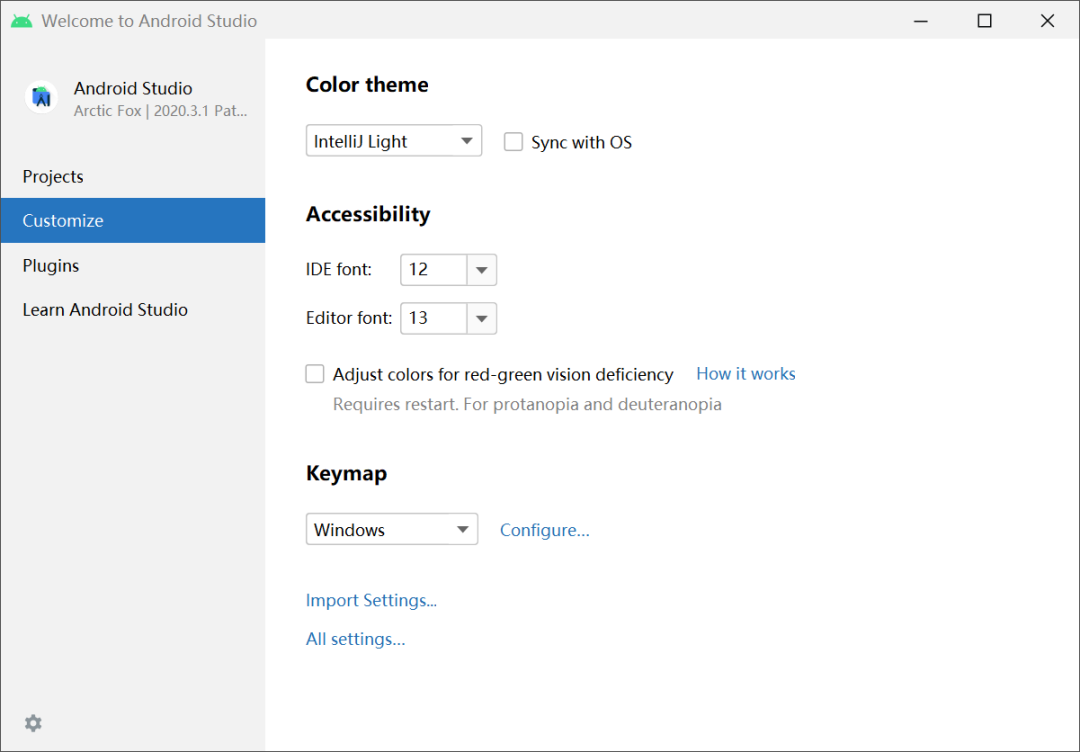The width and height of the screenshot is (1080, 752).
Task: Click the Keymap heading
Action: 346,474
